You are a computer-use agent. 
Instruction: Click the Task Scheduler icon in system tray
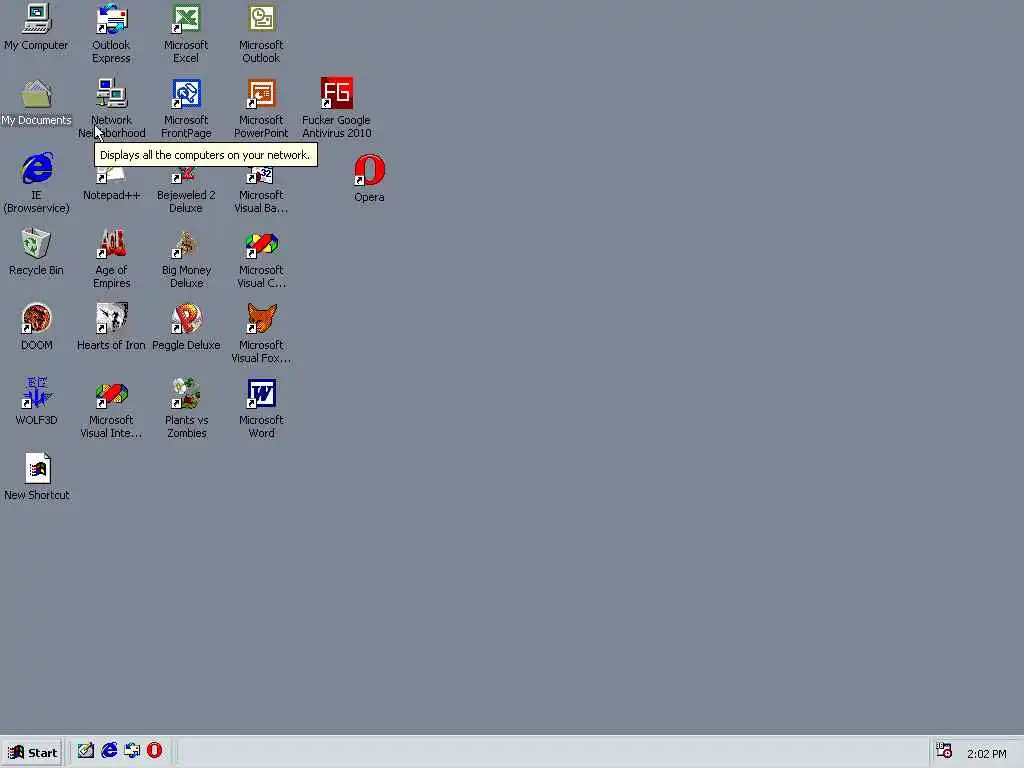point(944,751)
